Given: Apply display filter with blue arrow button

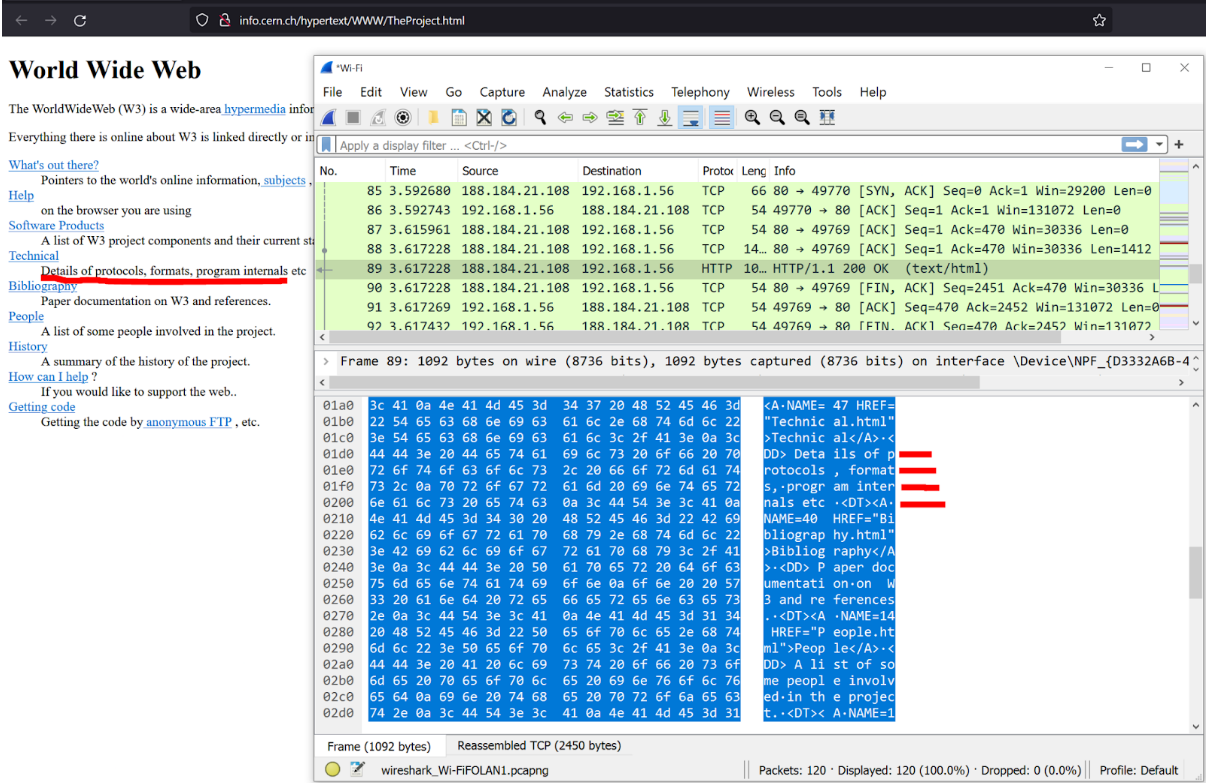Looking at the screenshot, I should (1134, 145).
